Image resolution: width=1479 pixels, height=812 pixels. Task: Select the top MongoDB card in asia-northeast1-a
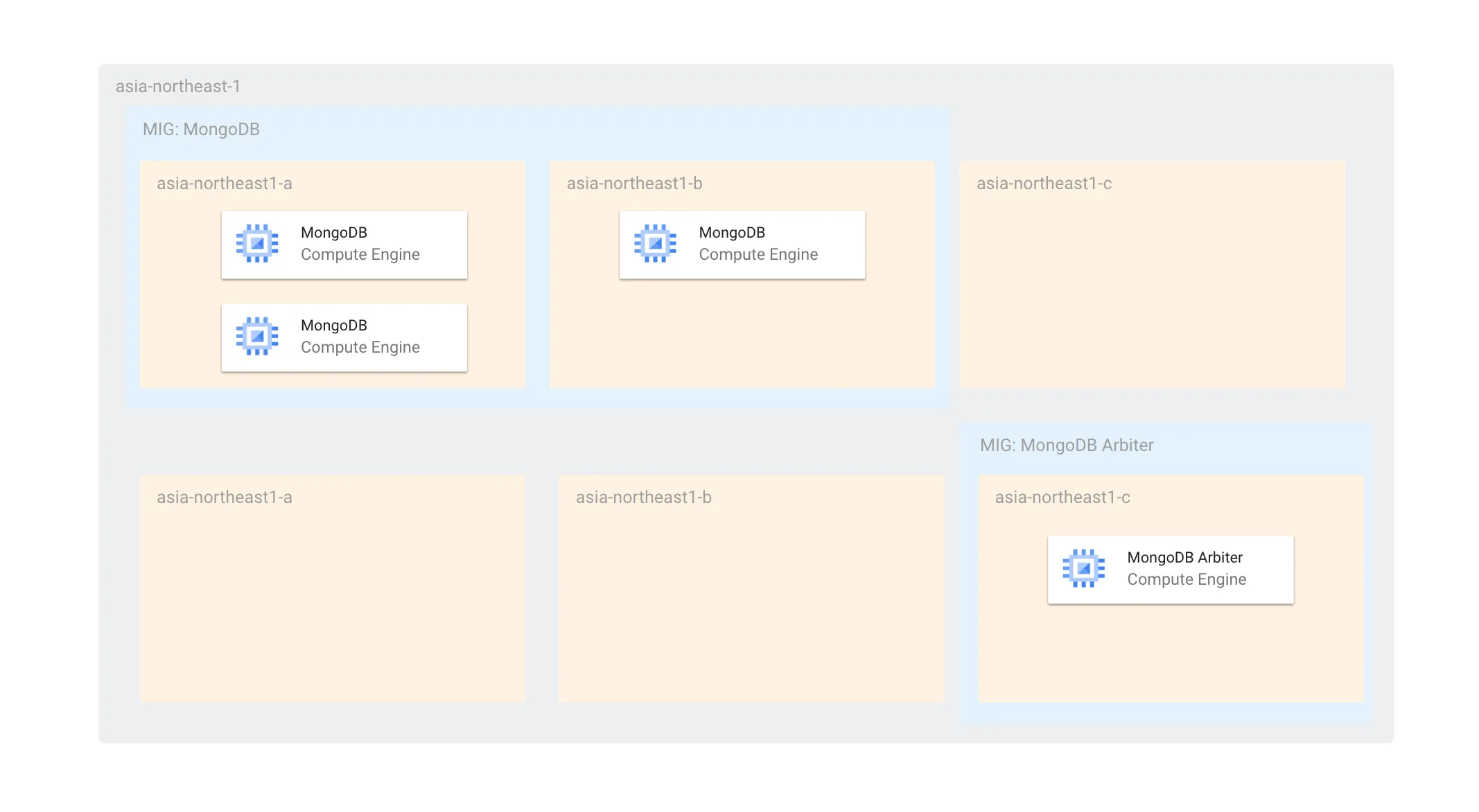pyautogui.click(x=344, y=245)
